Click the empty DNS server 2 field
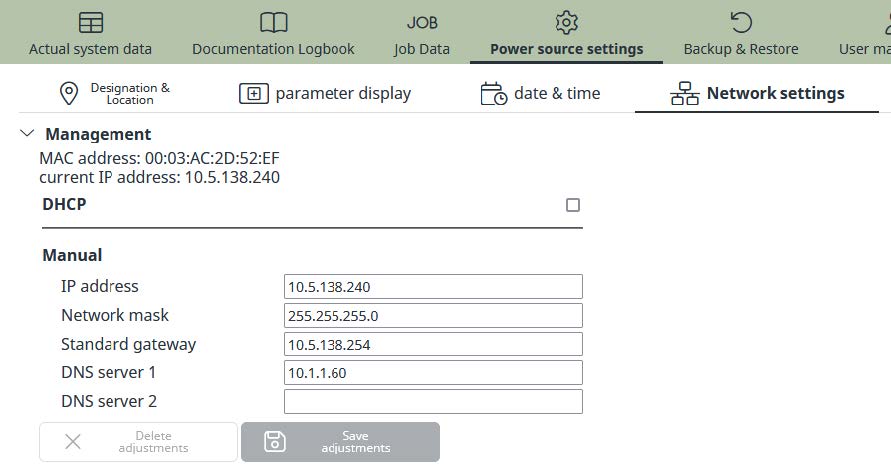The height and width of the screenshot is (468, 891). 433,402
